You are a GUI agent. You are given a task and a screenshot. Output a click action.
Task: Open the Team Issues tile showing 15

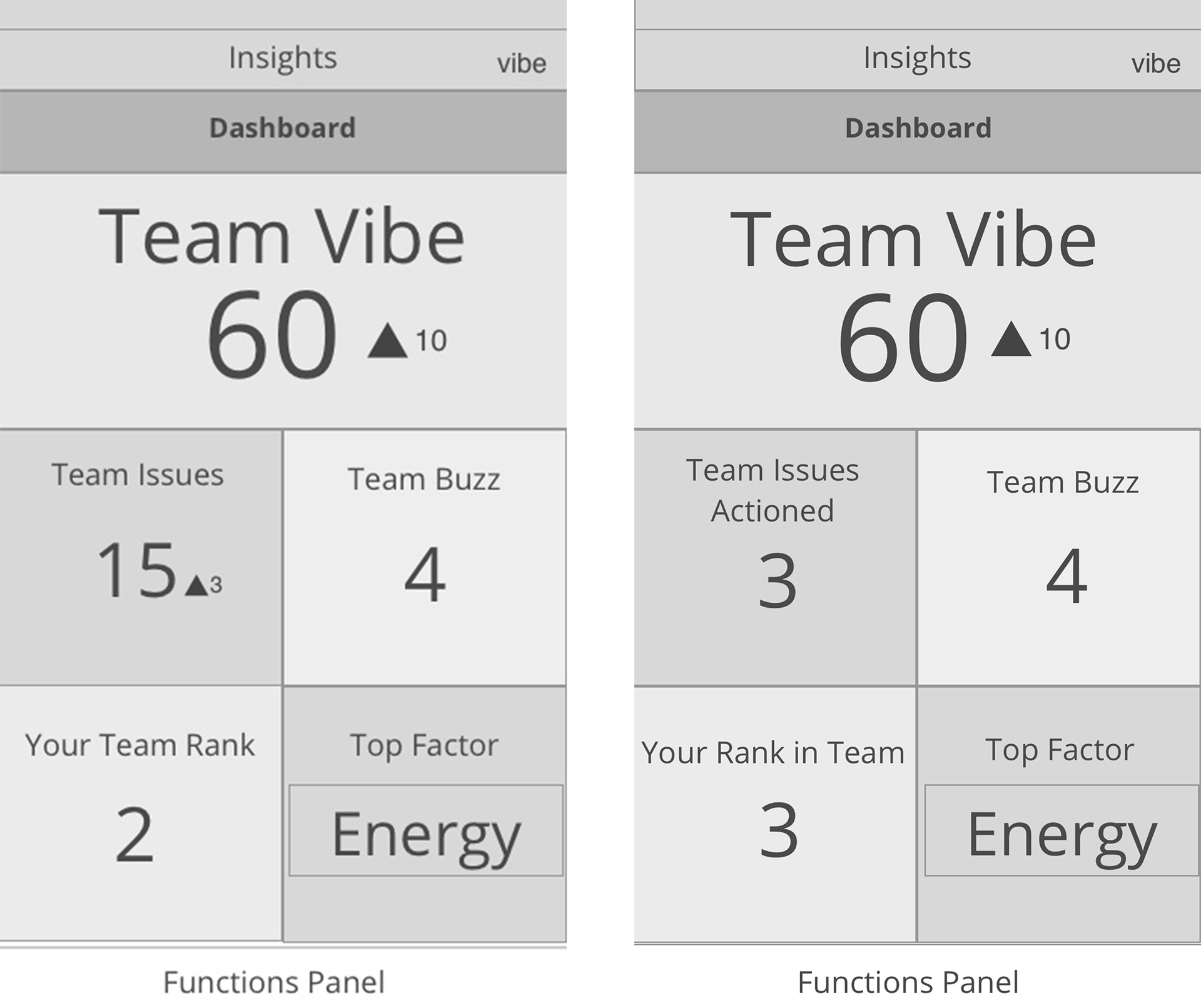tap(141, 557)
